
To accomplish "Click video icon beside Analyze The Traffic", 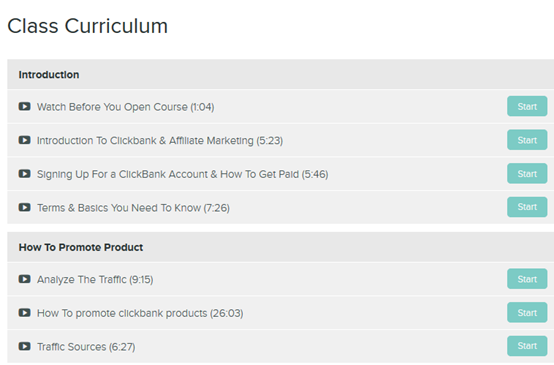I will point(24,279).
